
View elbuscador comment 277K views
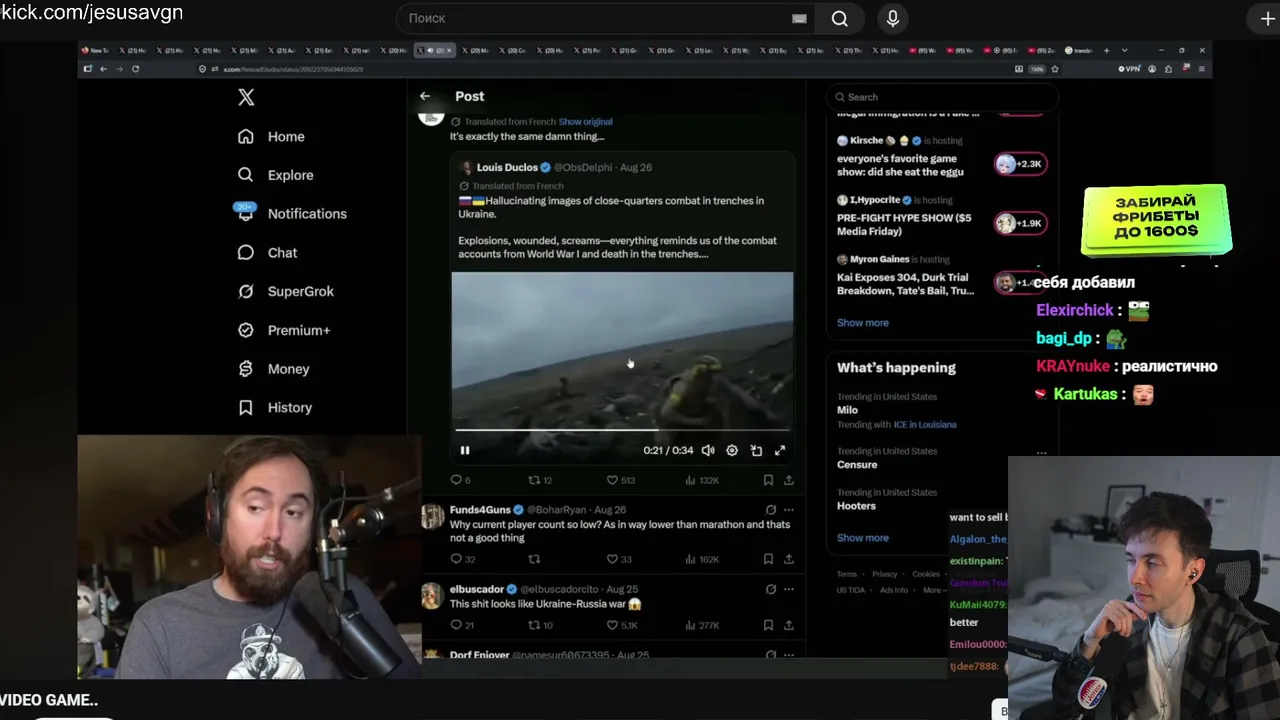pos(703,626)
